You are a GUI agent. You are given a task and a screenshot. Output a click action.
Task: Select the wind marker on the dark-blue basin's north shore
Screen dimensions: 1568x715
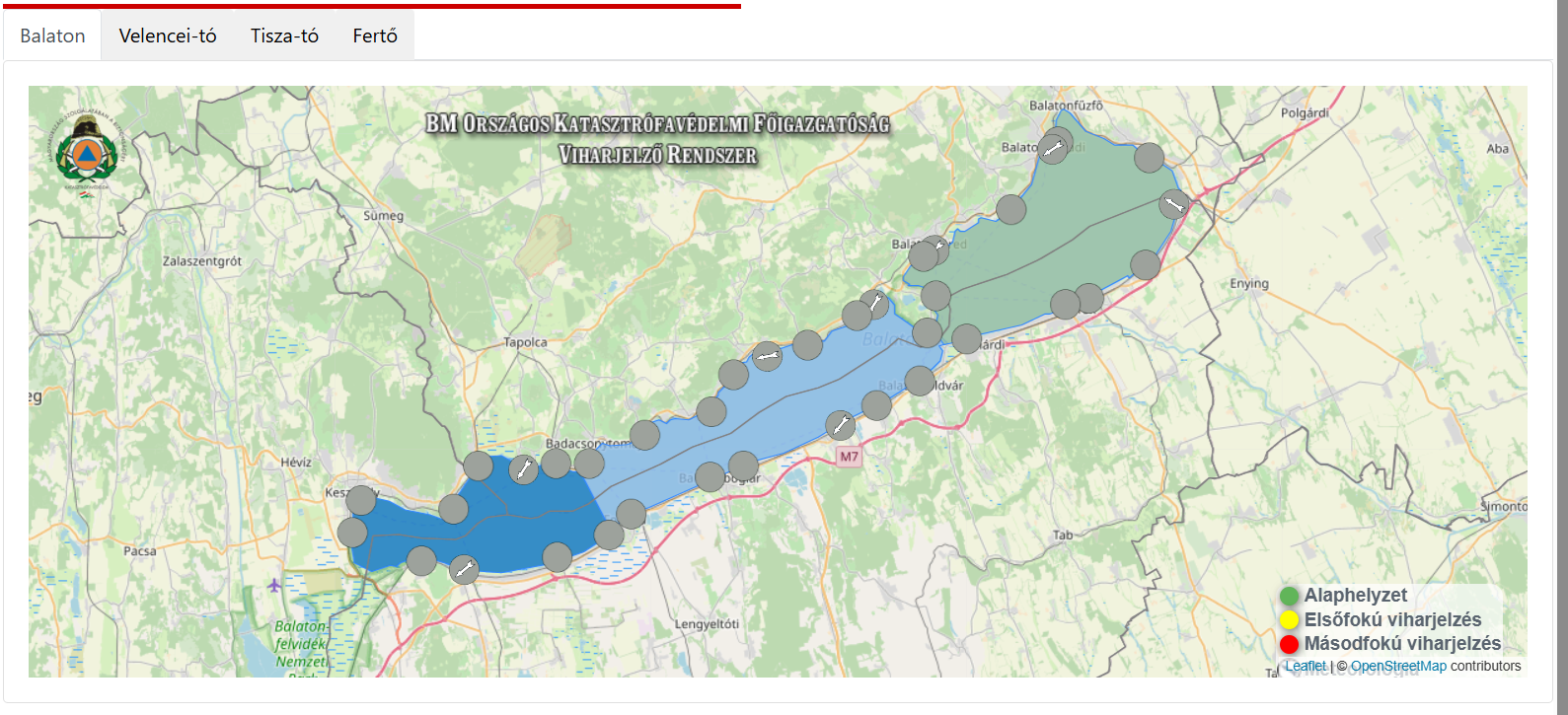[524, 468]
